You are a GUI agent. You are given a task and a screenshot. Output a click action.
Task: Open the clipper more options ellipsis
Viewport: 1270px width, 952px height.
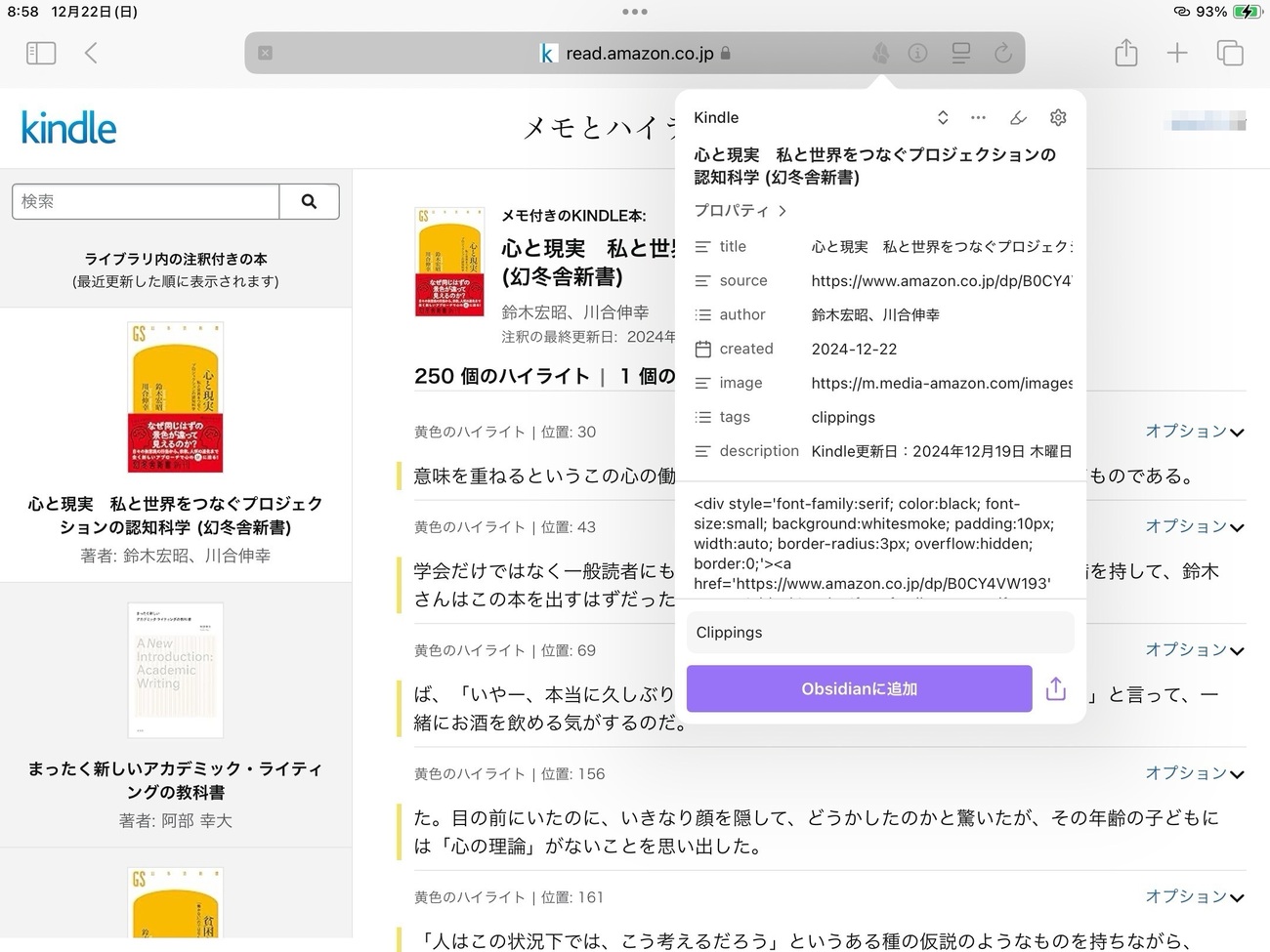[x=978, y=117]
